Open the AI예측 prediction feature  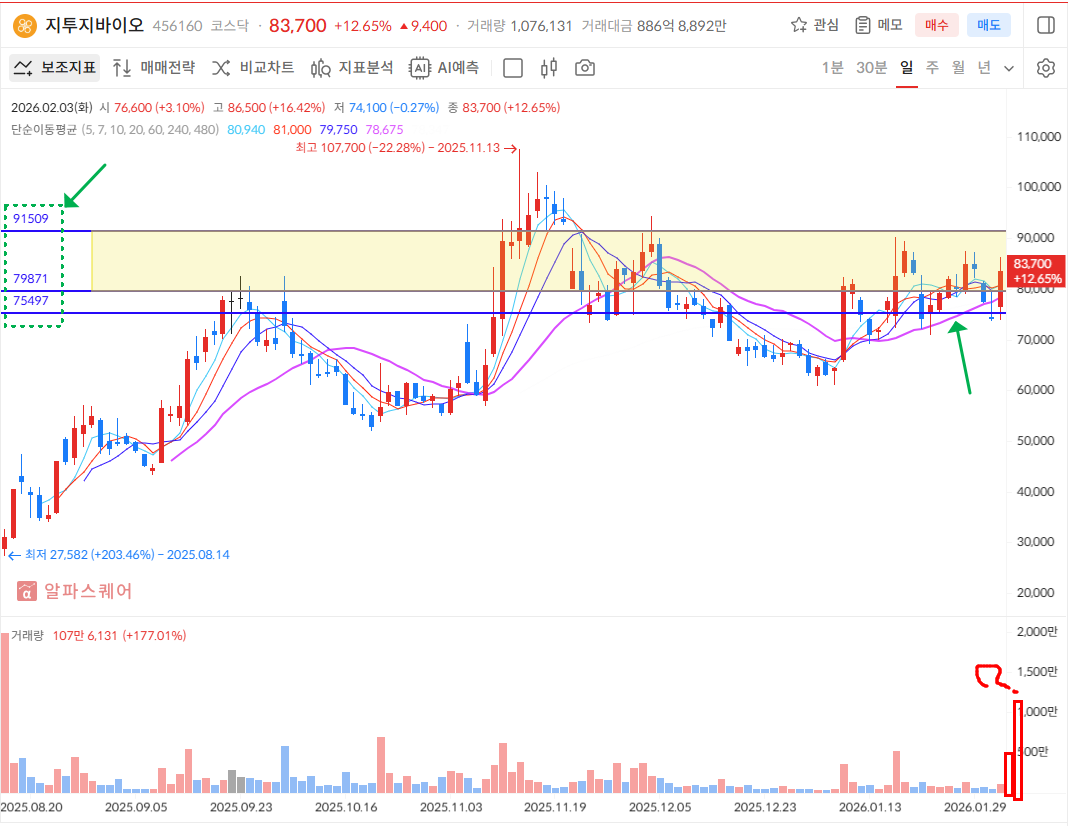444,68
